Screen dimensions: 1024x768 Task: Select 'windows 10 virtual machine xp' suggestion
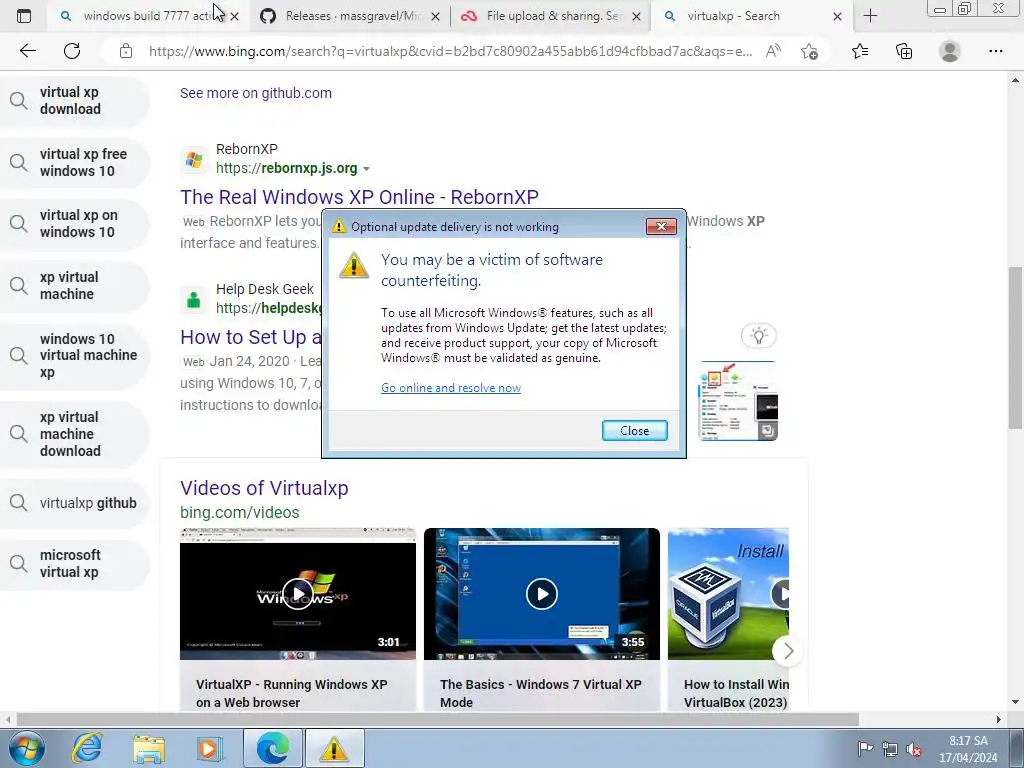(x=74, y=356)
